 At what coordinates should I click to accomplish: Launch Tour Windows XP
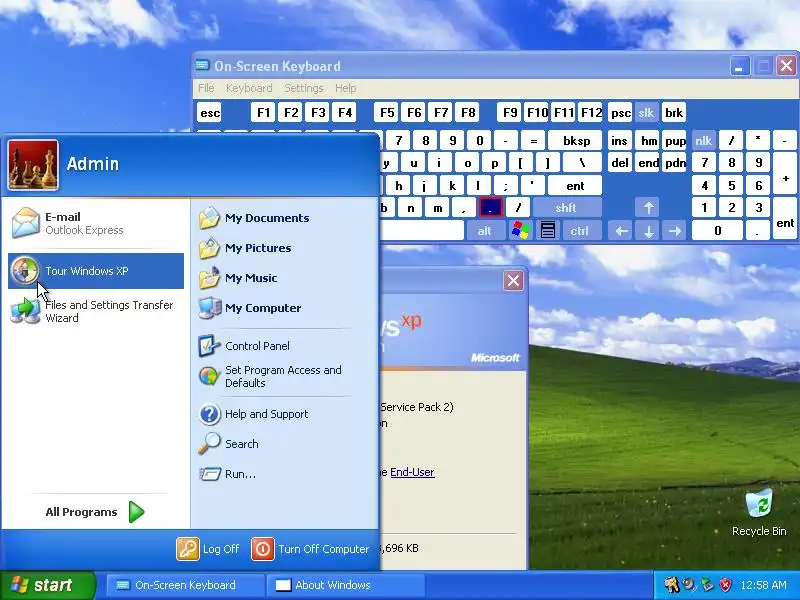click(x=96, y=271)
